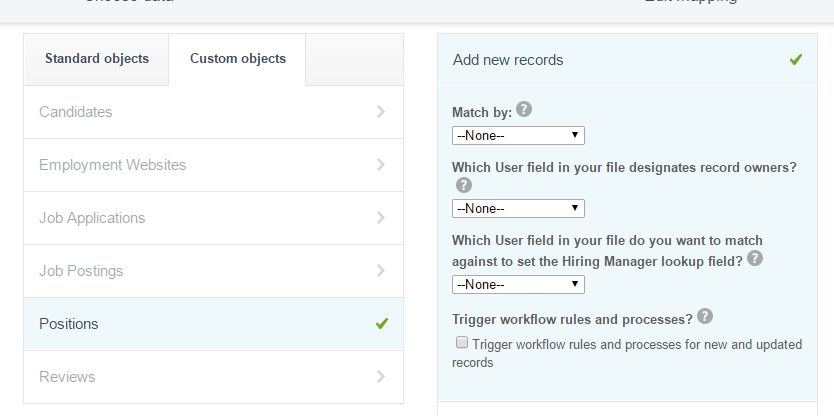Click the chevron arrow beside Candidates
834x416 pixels.
[381, 112]
